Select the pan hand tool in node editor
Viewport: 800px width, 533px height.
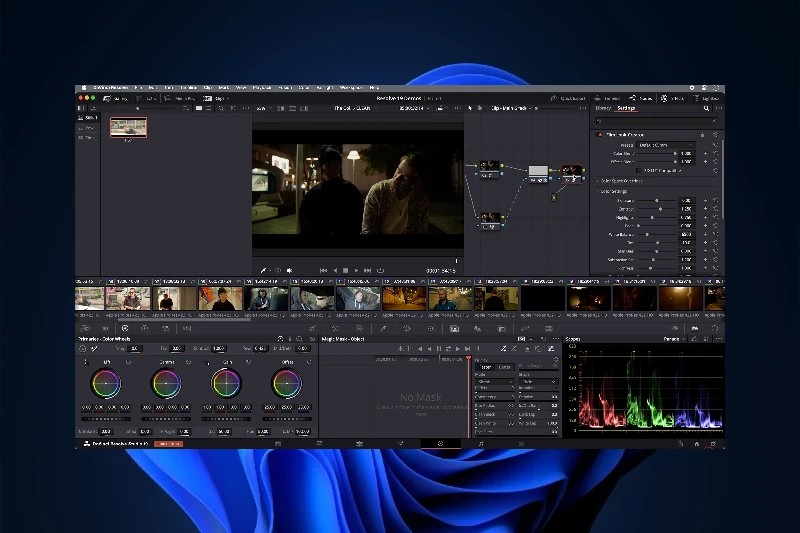(480, 108)
